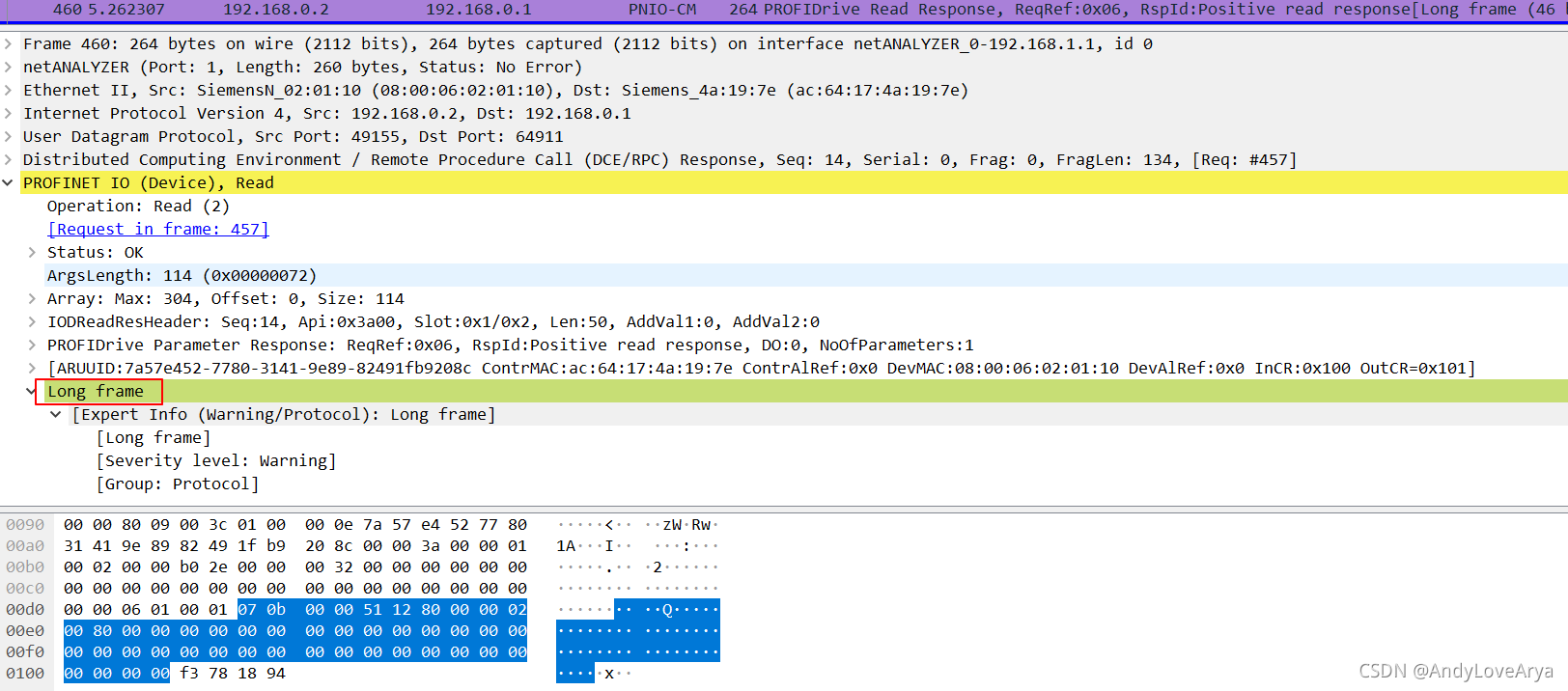Collapse the Long frame node

point(30,392)
